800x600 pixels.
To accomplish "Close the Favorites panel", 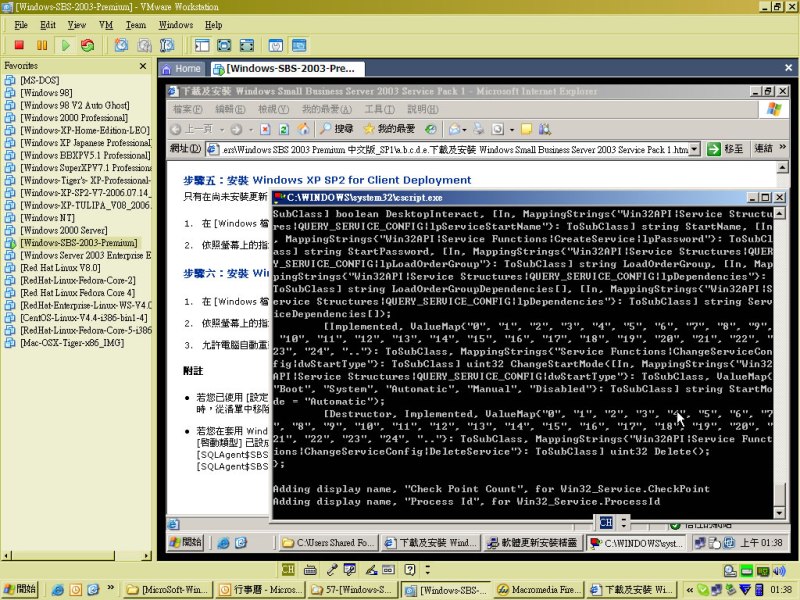I will coord(143,66).
